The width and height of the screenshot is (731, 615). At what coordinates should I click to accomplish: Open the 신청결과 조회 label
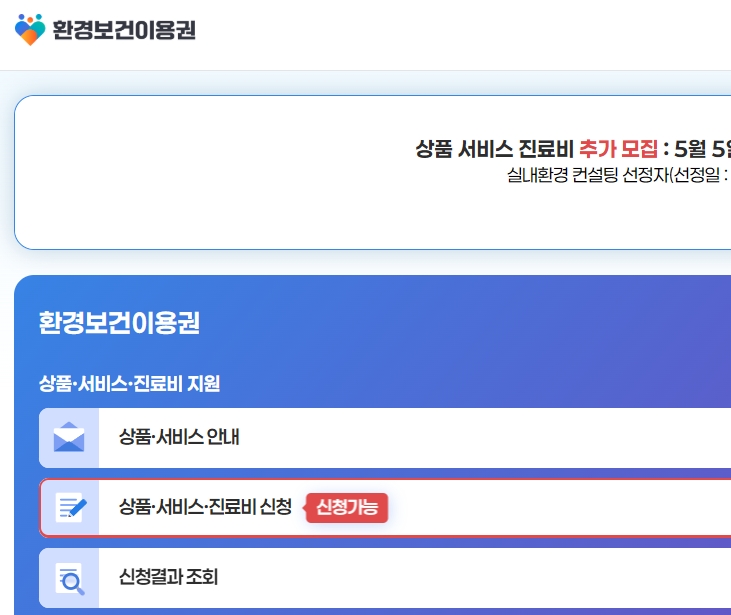168,577
